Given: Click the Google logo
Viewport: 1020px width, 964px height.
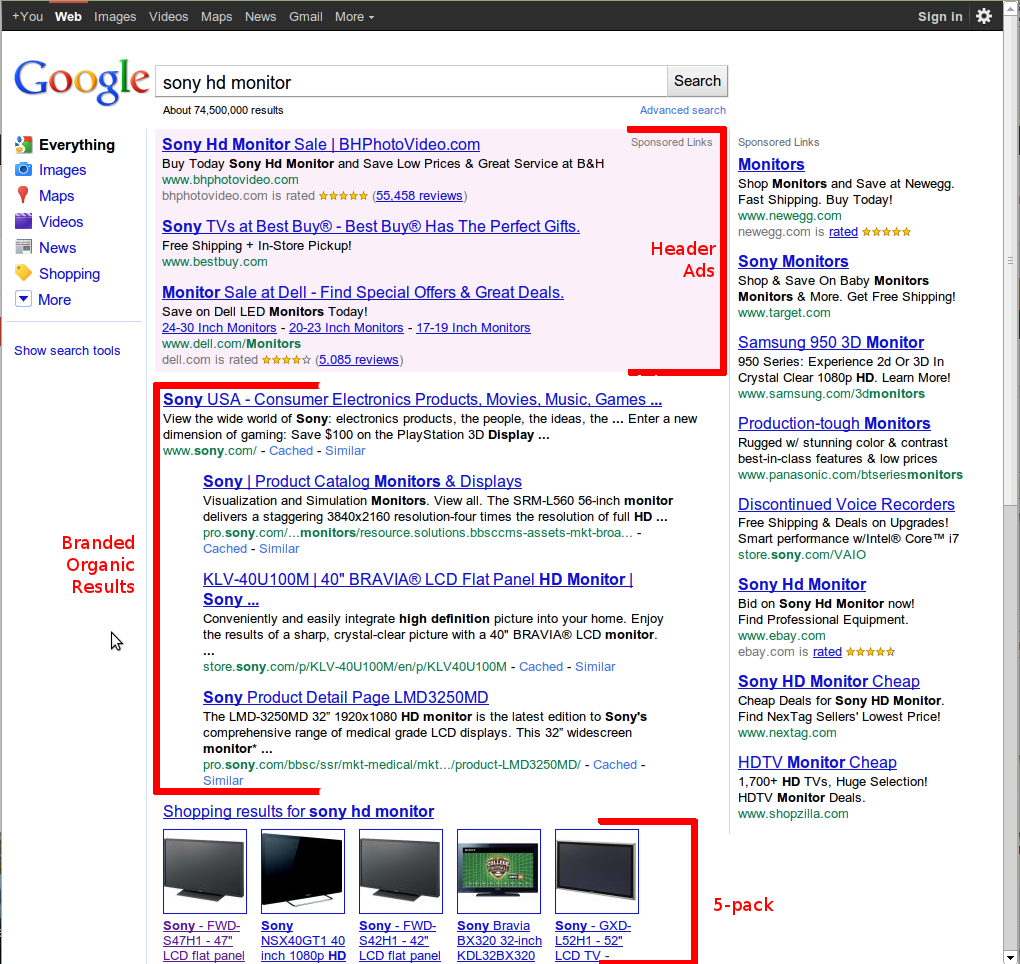Looking at the screenshot, I should (81, 81).
